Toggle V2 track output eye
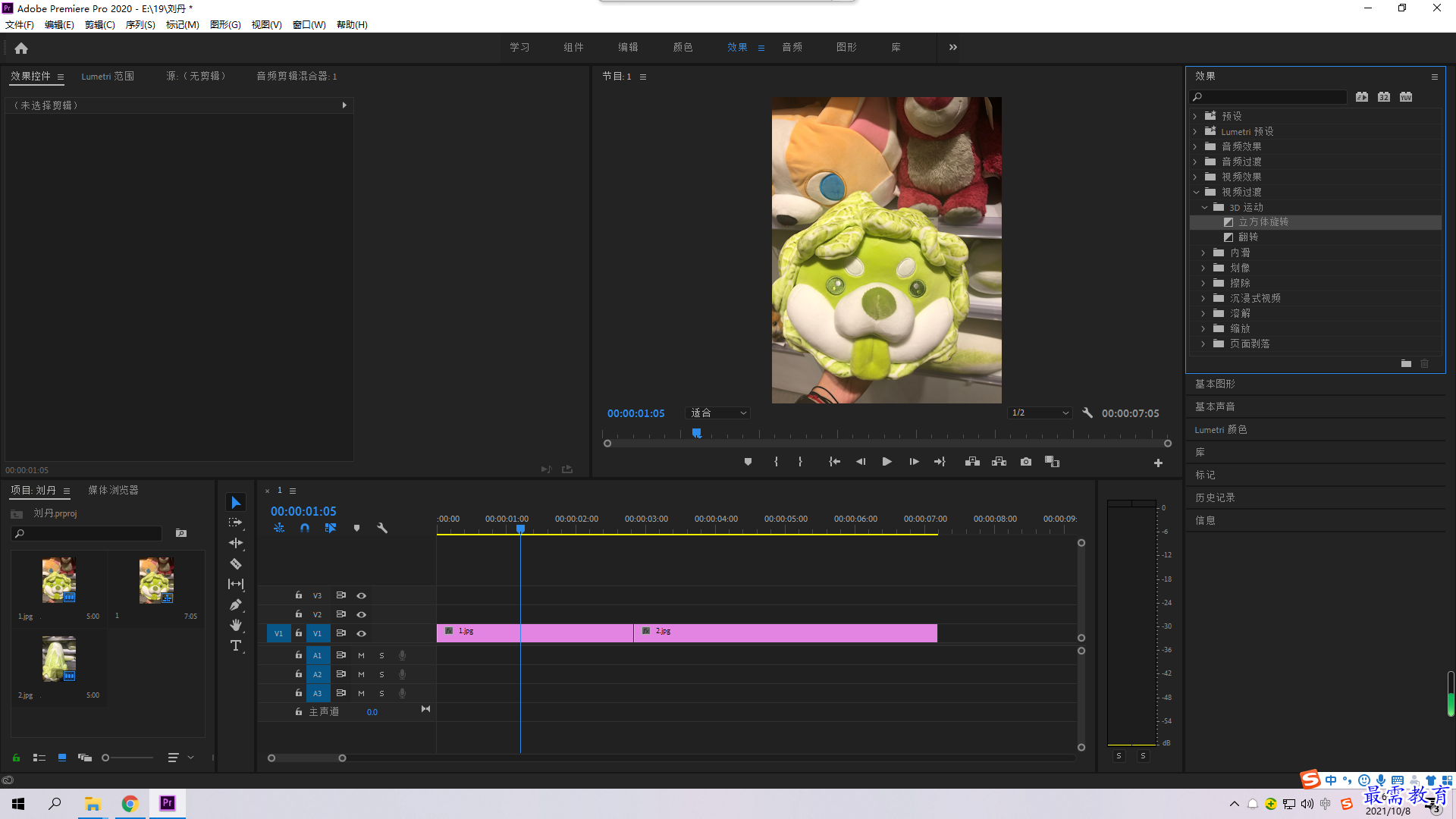This screenshot has height=819, width=1456. coord(362,615)
